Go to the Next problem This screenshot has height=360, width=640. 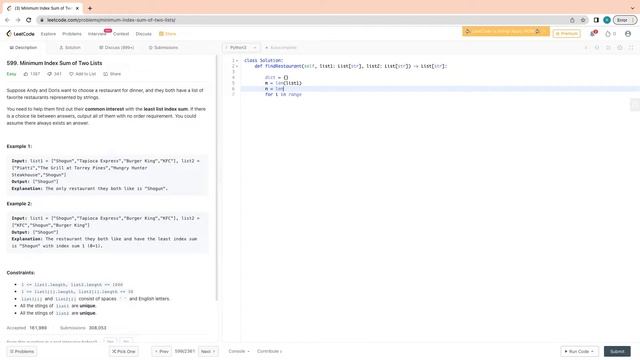click(x=208, y=351)
